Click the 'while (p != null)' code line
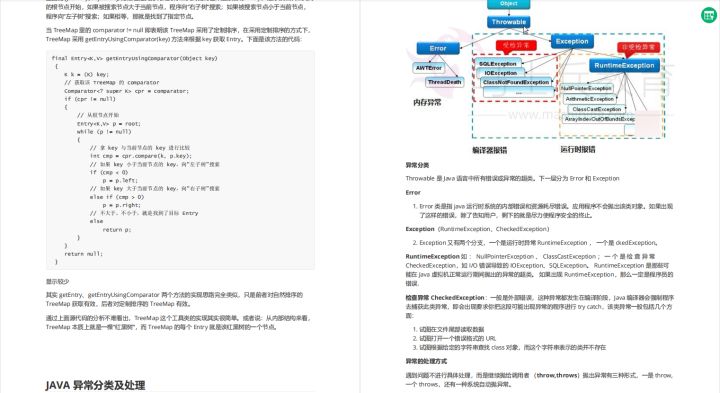The image size is (720, 393). (x=104, y=131)
